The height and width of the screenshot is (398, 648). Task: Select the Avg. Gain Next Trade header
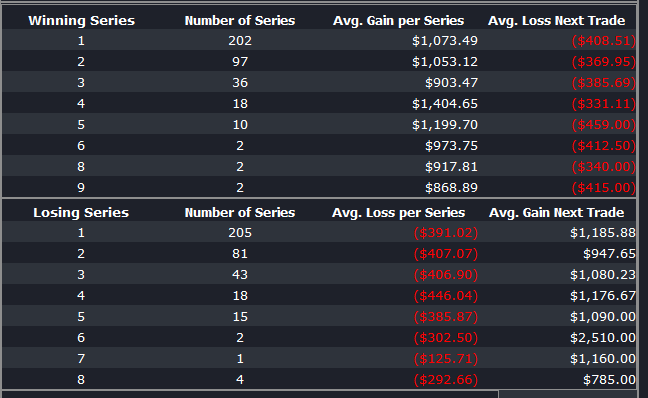556,212
